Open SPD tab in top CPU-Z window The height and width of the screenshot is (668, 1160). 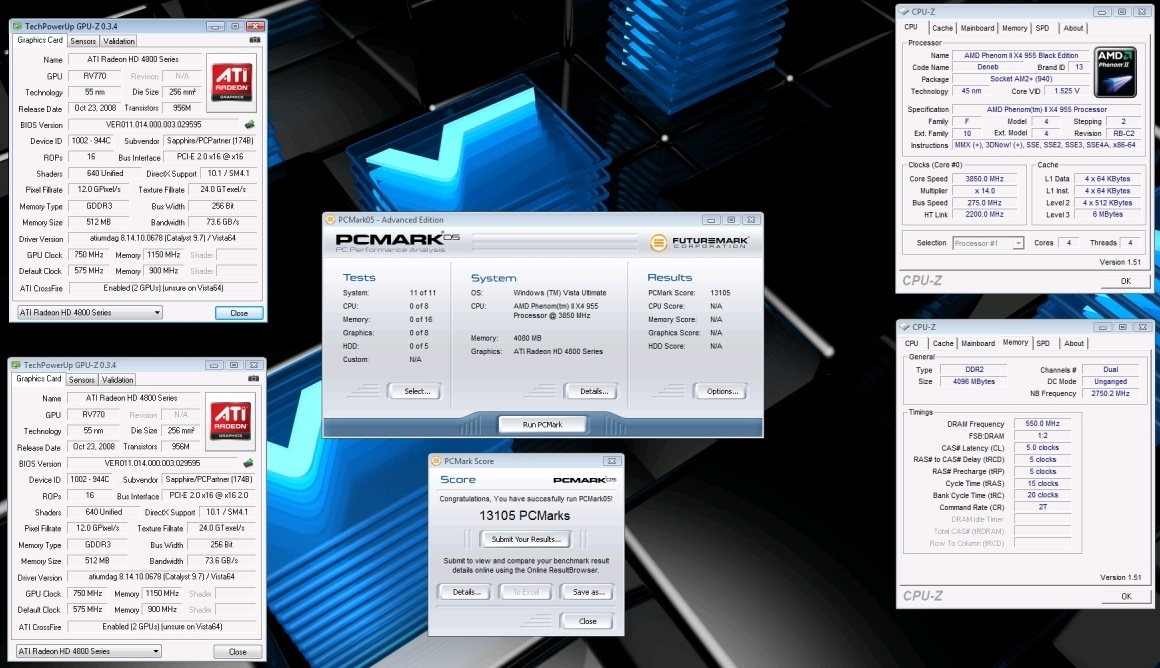pyautogui.click(x=1042, y=28)
